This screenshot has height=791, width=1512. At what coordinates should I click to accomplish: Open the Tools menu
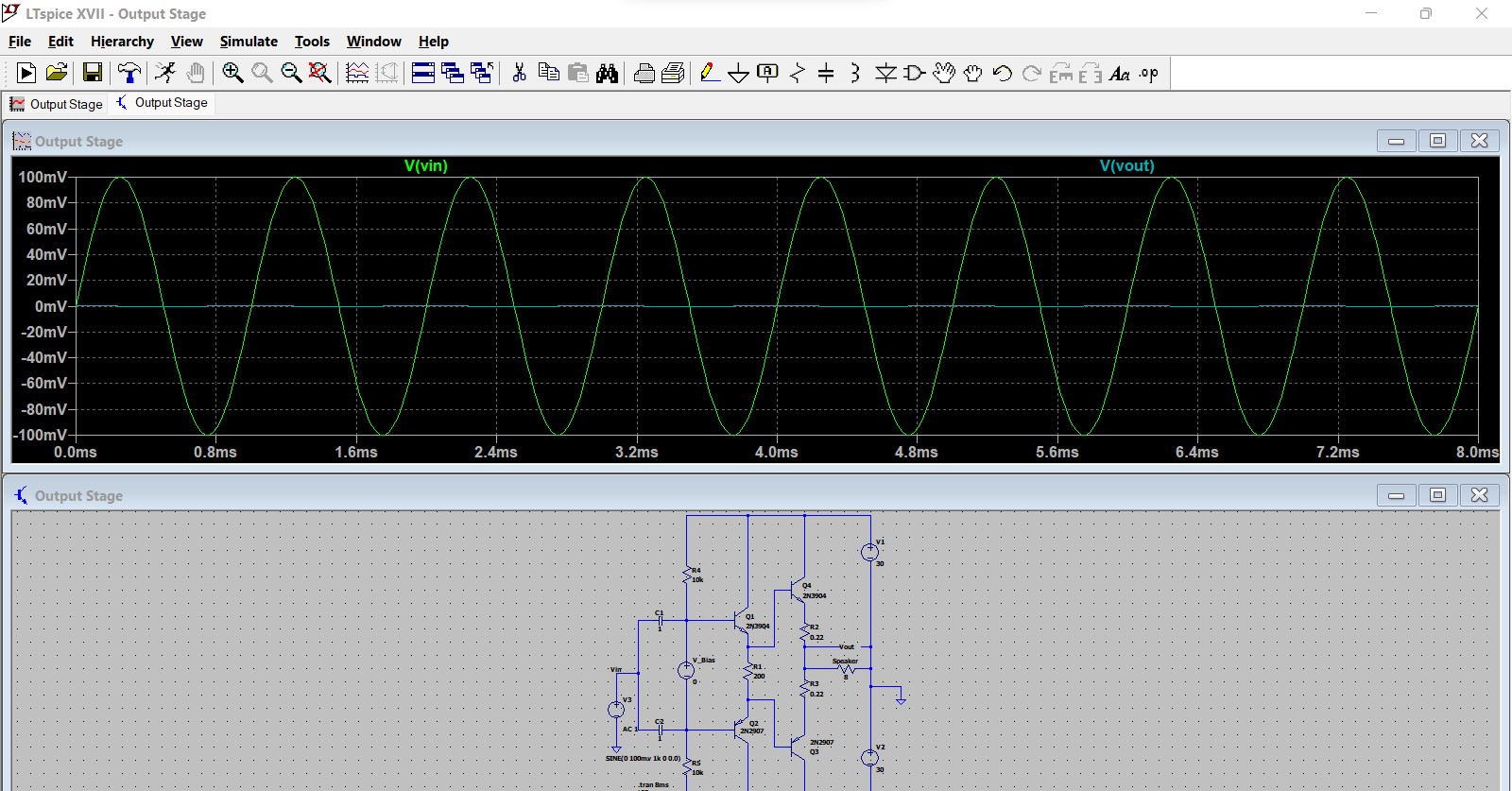[x=312, y=42]
